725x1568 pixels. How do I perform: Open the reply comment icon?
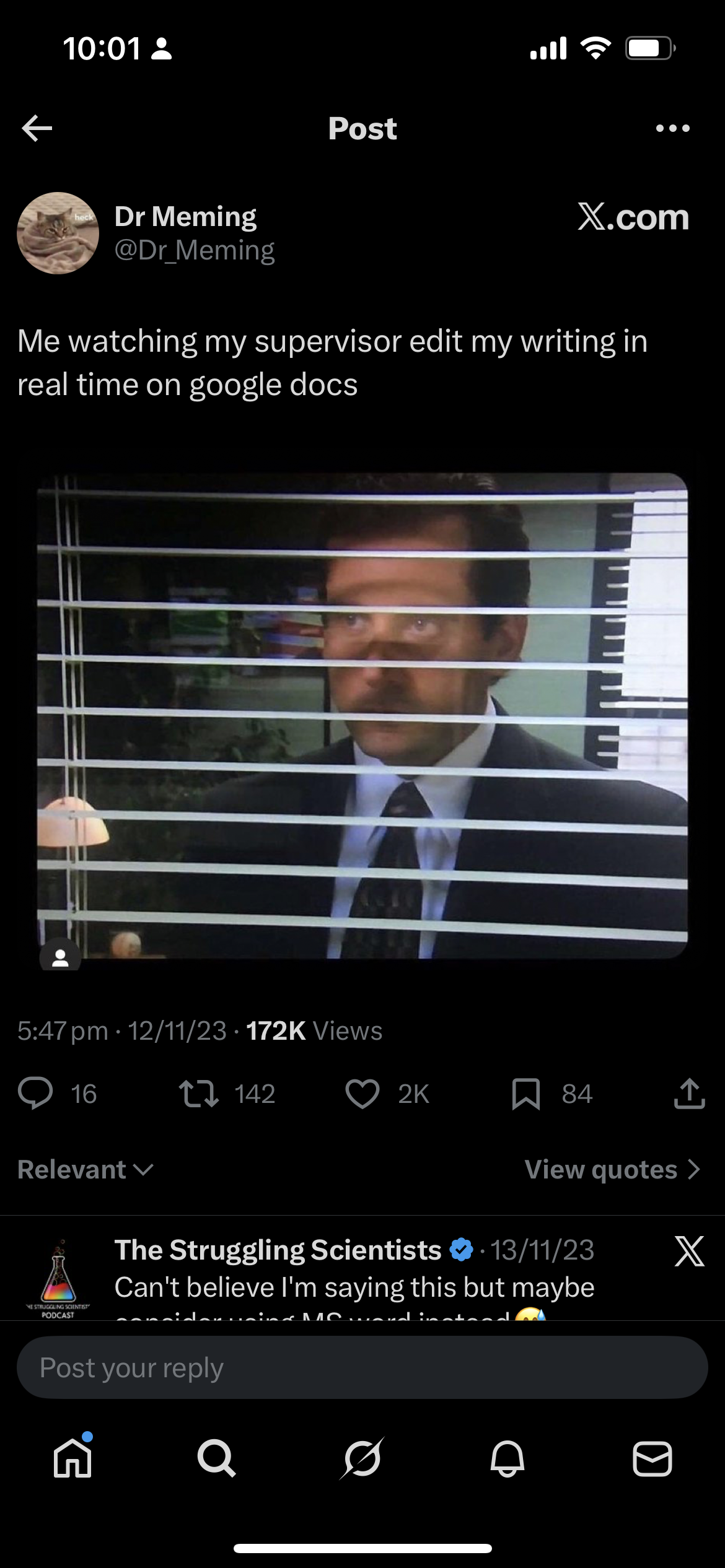click(35, 1093)
